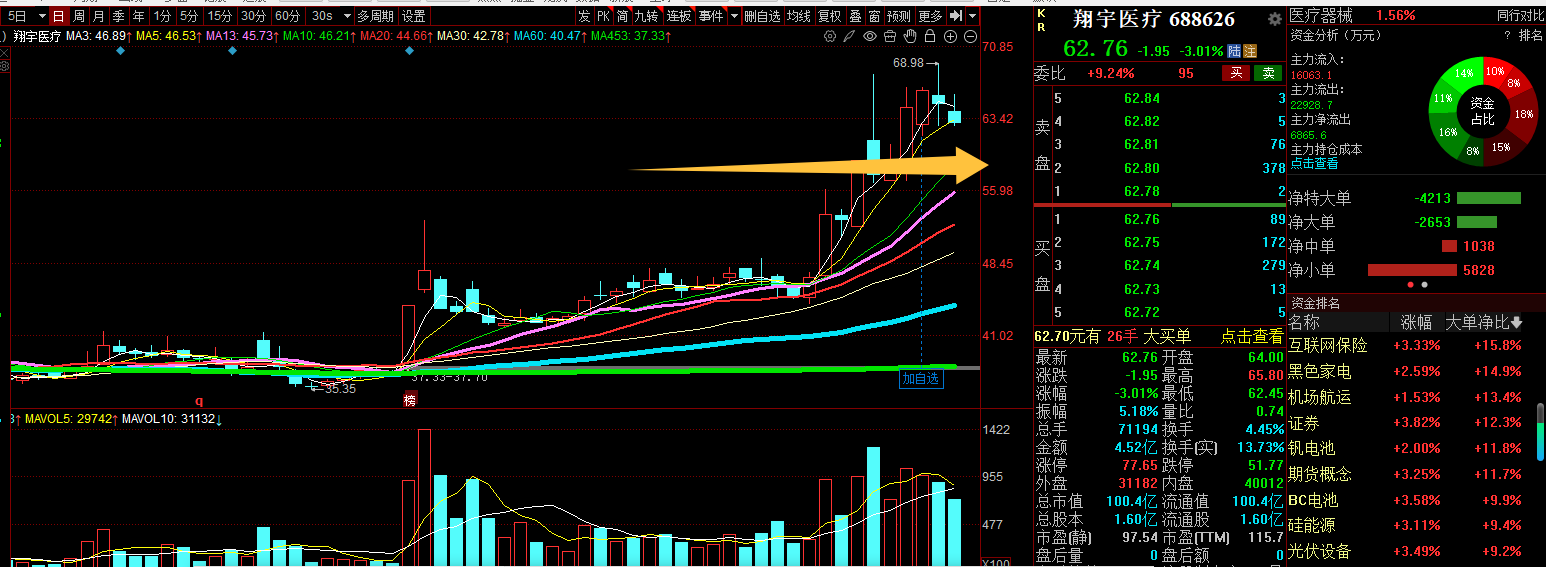Viewport: 1546px width, 567px height.
Task: Click 点击查看 under 主力持仓成本
Action: click(1314, 163)
